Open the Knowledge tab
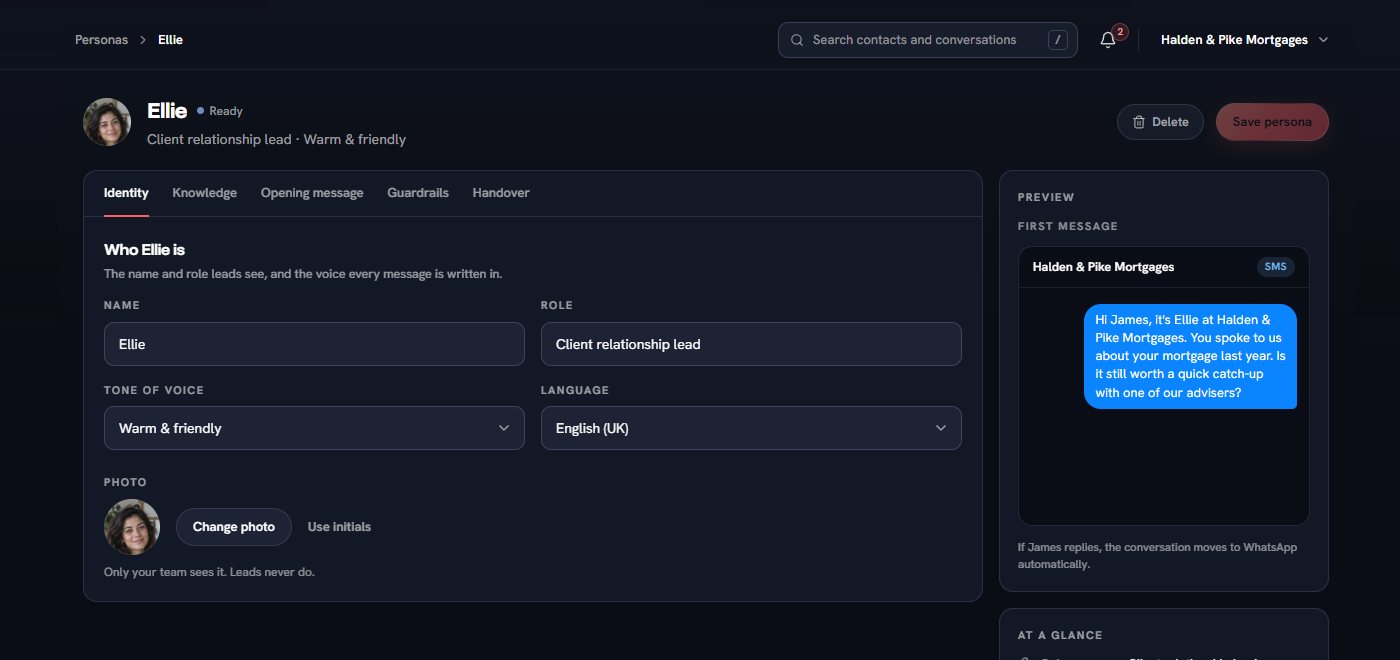1400x660 pixels. click(x=204, y=193)
